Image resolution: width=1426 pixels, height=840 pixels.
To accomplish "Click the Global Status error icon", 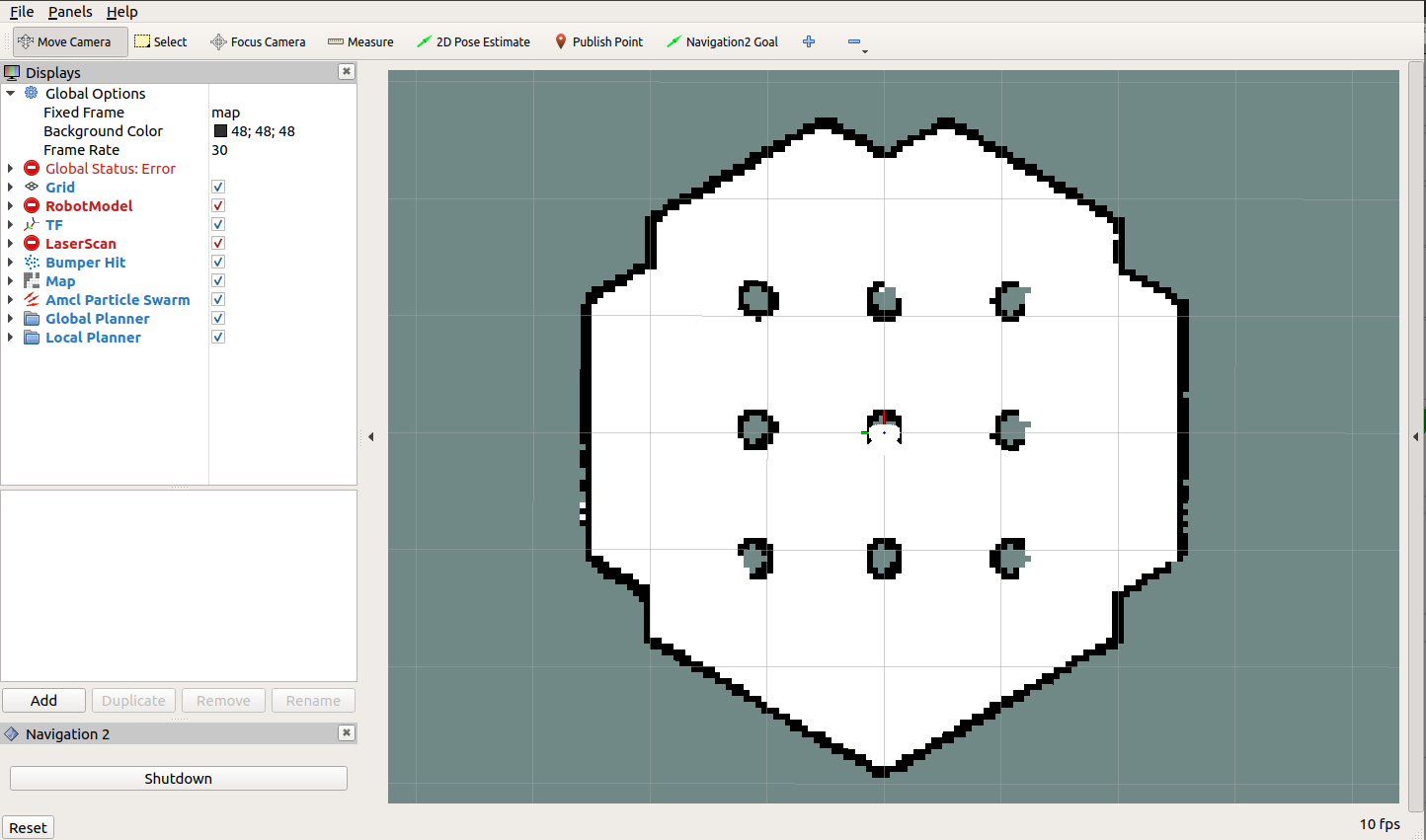I will click(32, 168).
